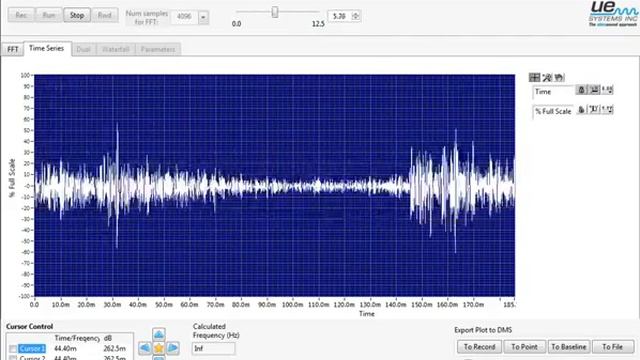Select the zoom magnifier tool in graph palette
The image size is (640, 360).
[x=547, y=77]
